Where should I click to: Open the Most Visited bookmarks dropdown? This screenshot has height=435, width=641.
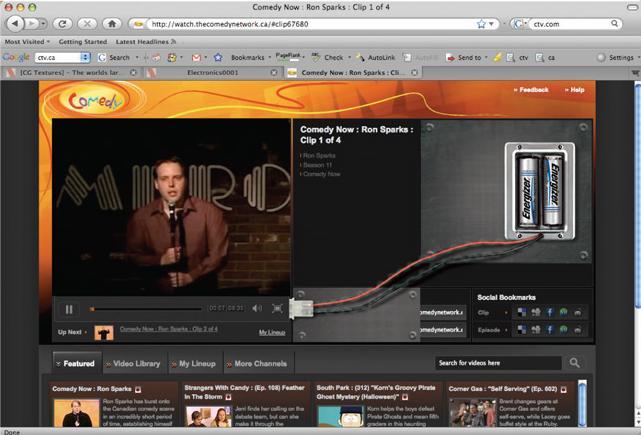coord(27,42)
